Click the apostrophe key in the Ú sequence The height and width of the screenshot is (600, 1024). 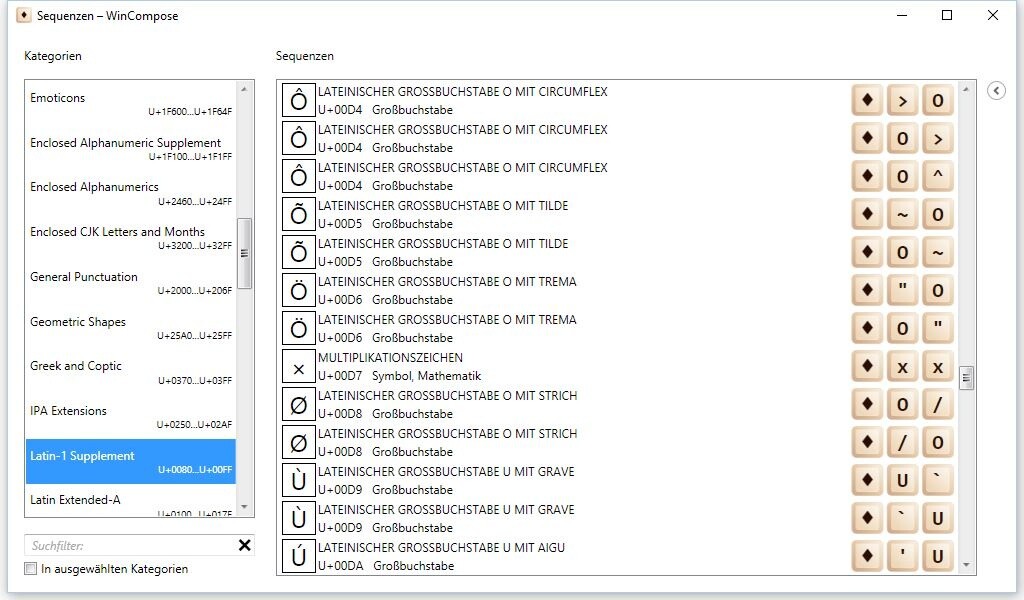[903, 556]
